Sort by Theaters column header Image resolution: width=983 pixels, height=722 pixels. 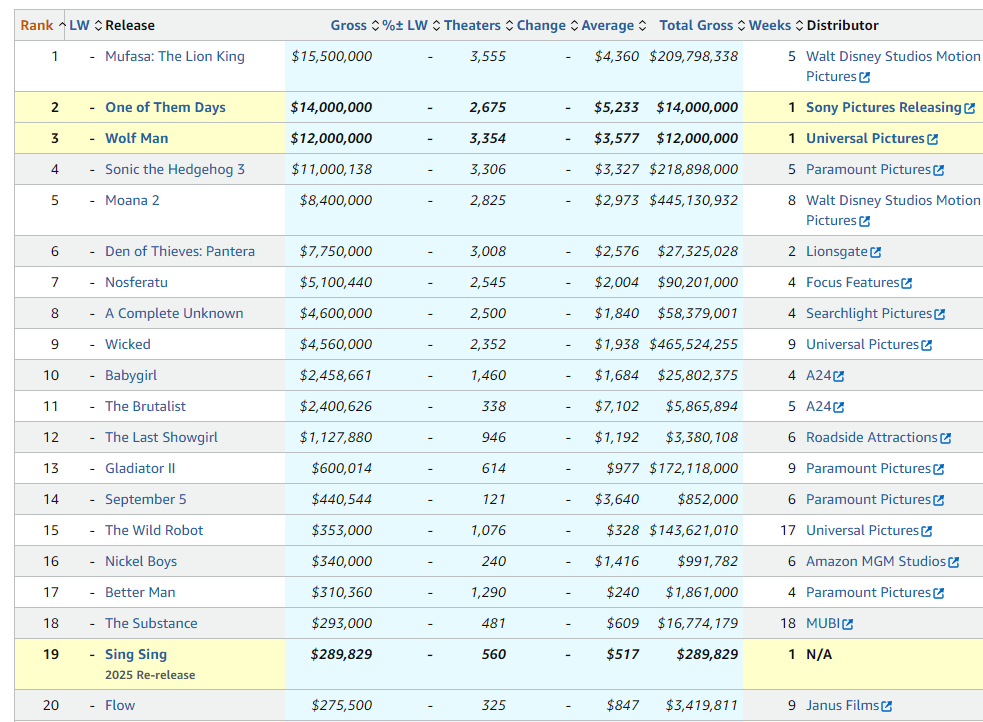point(472,25)
